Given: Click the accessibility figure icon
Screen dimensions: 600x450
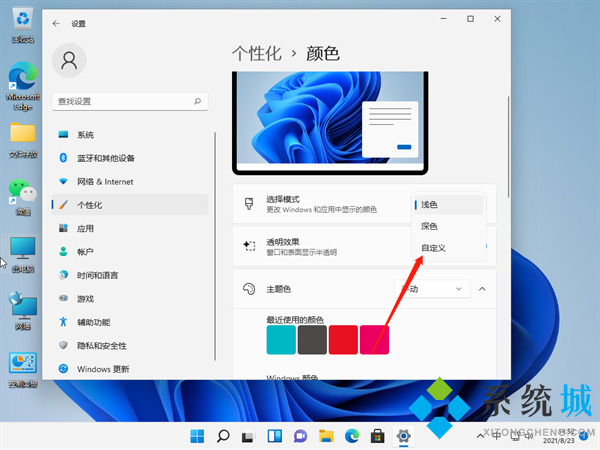Looking at the screenshot, I should [x=63, y=322].
